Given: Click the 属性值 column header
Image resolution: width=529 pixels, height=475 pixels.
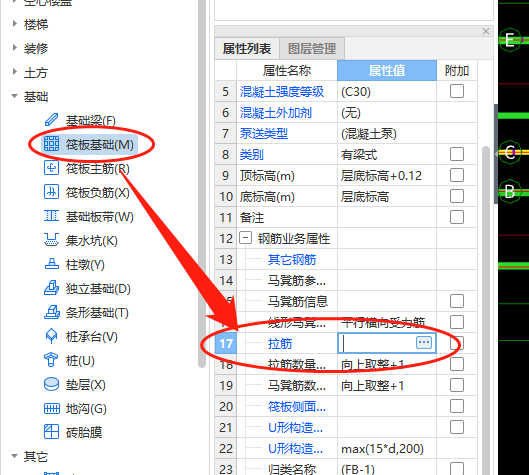Looking at the screenshot, I should point(387,71).
